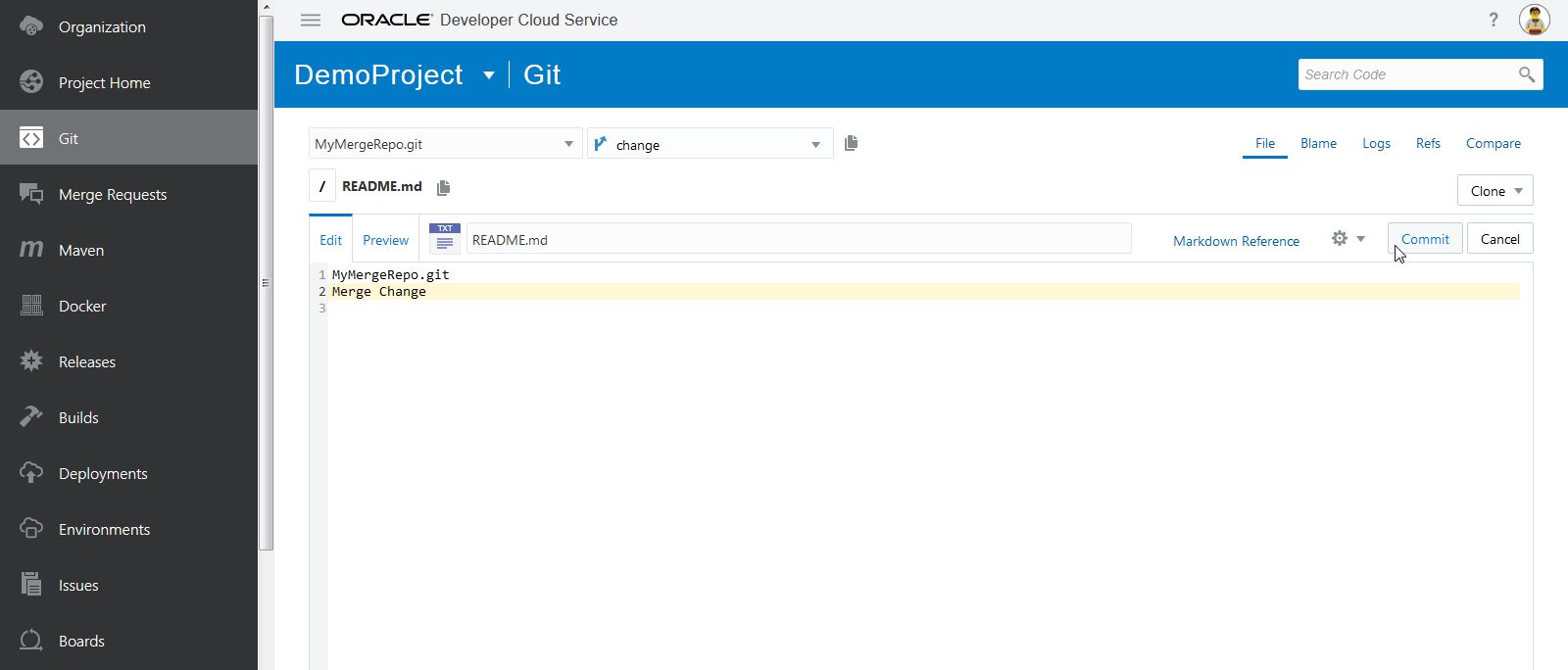Toggle the hamburger navigation menu icon

coord(311,20)
